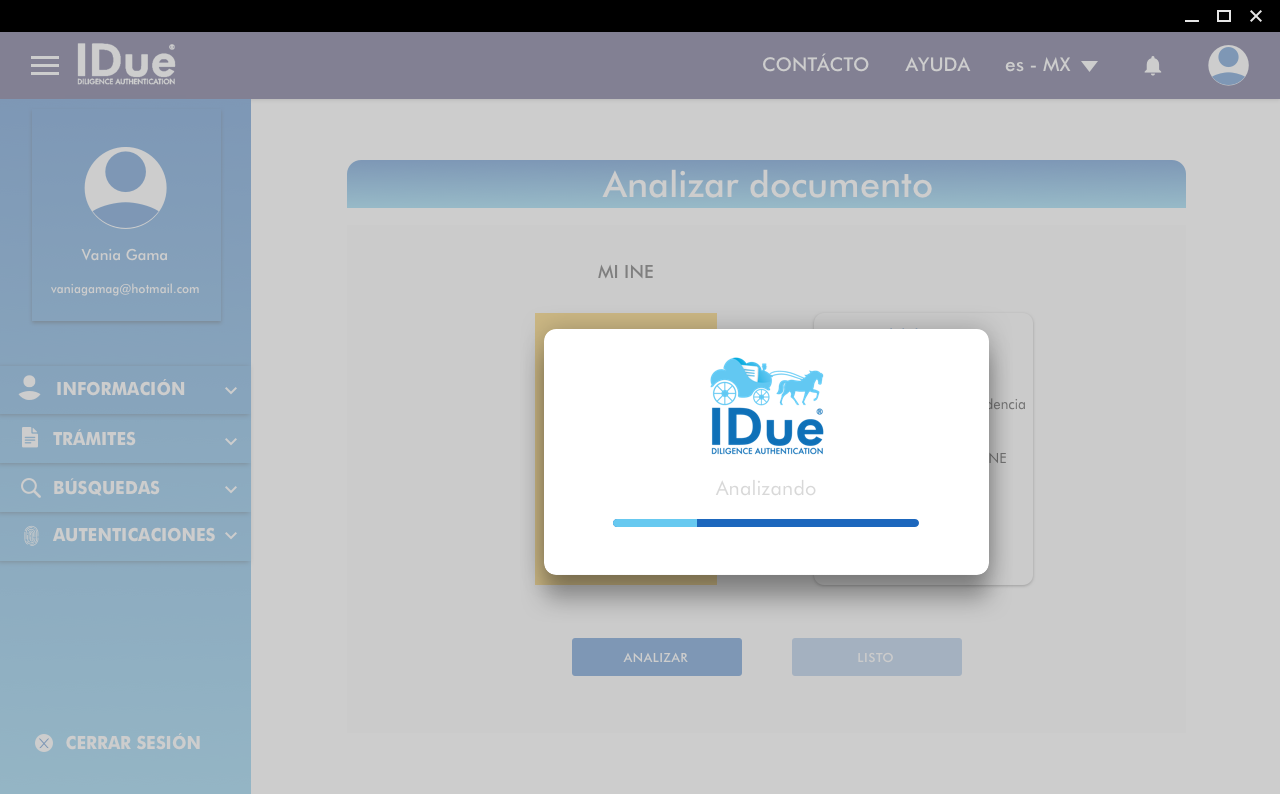Open the hamburger menu icon

[x=45, y=66]
